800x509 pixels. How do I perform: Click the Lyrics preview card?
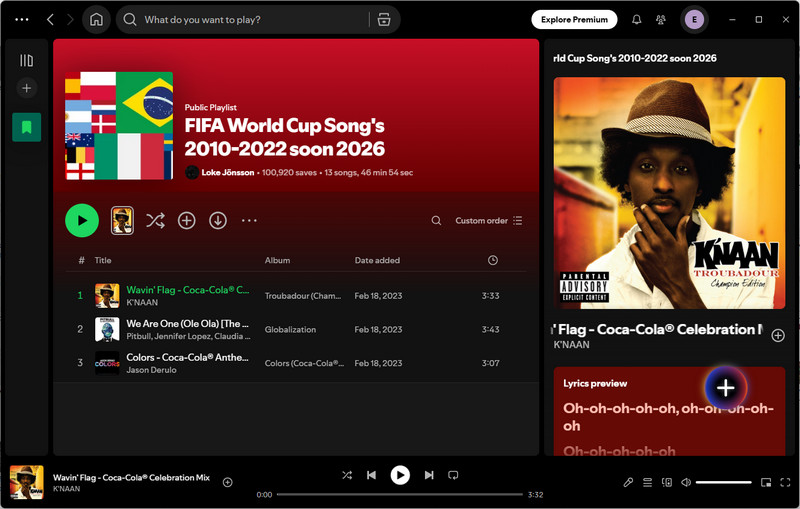(669, 411)
